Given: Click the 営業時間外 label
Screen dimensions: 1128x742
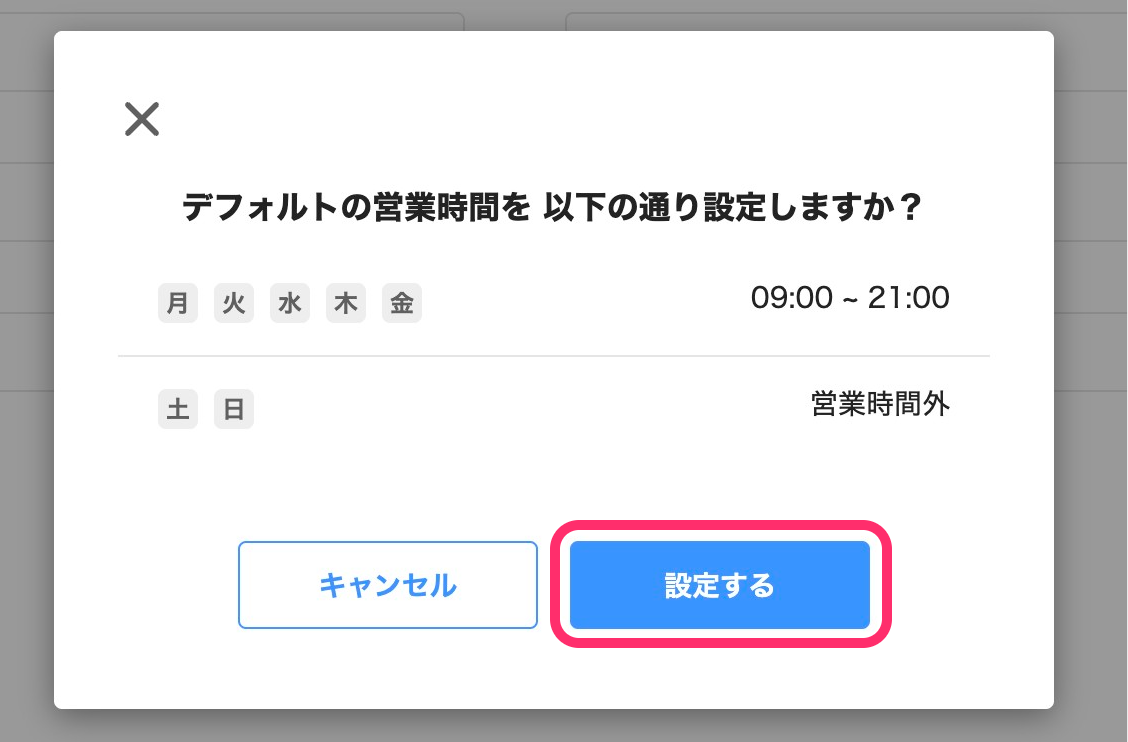Looking at the screenshot, I should coord(880,404).
